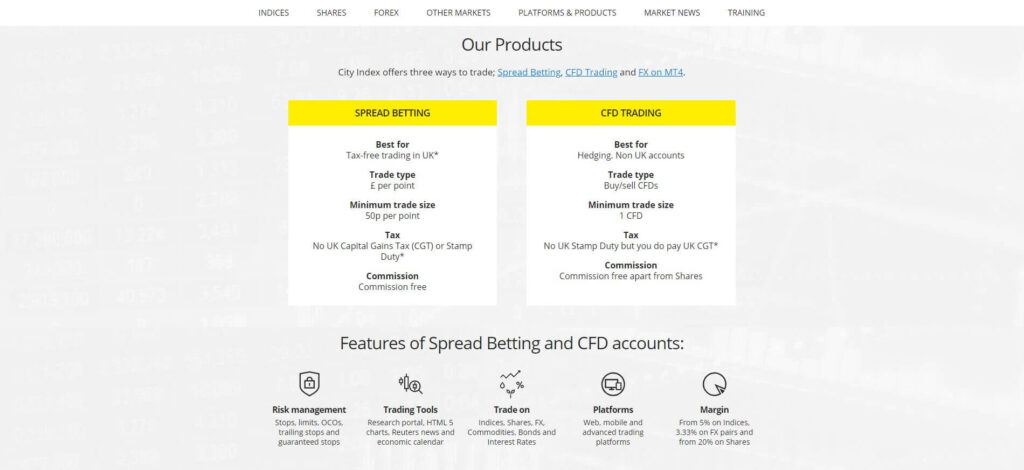
Task: Follow the FX on MT4 link
Action: [x=660, y=72]
